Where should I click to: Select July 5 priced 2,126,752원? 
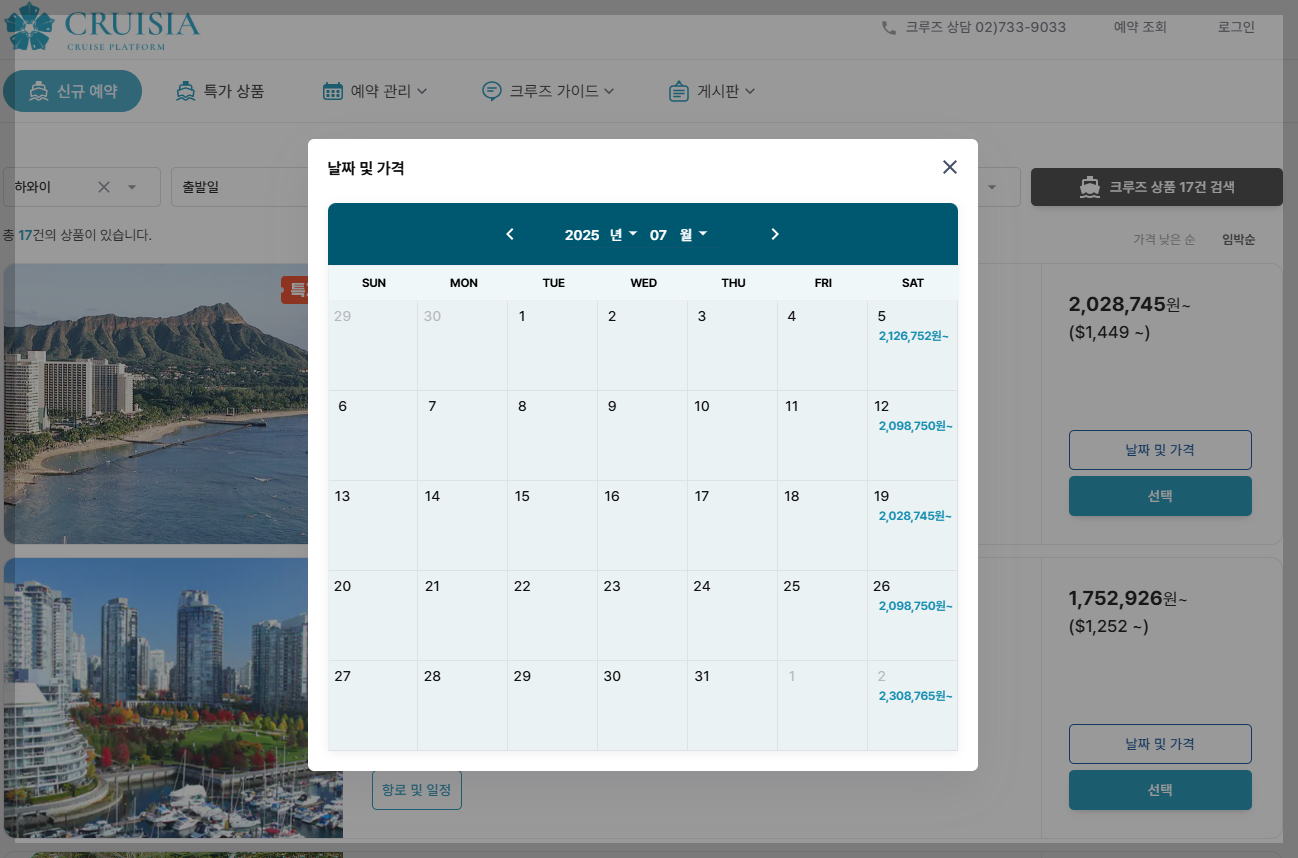(x=913, y=345)
